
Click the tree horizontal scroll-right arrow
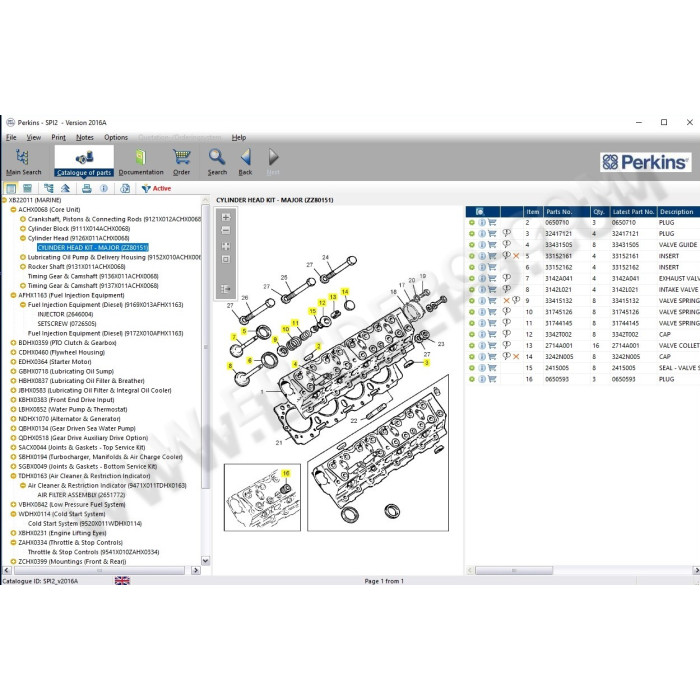(x=196, y=570)
